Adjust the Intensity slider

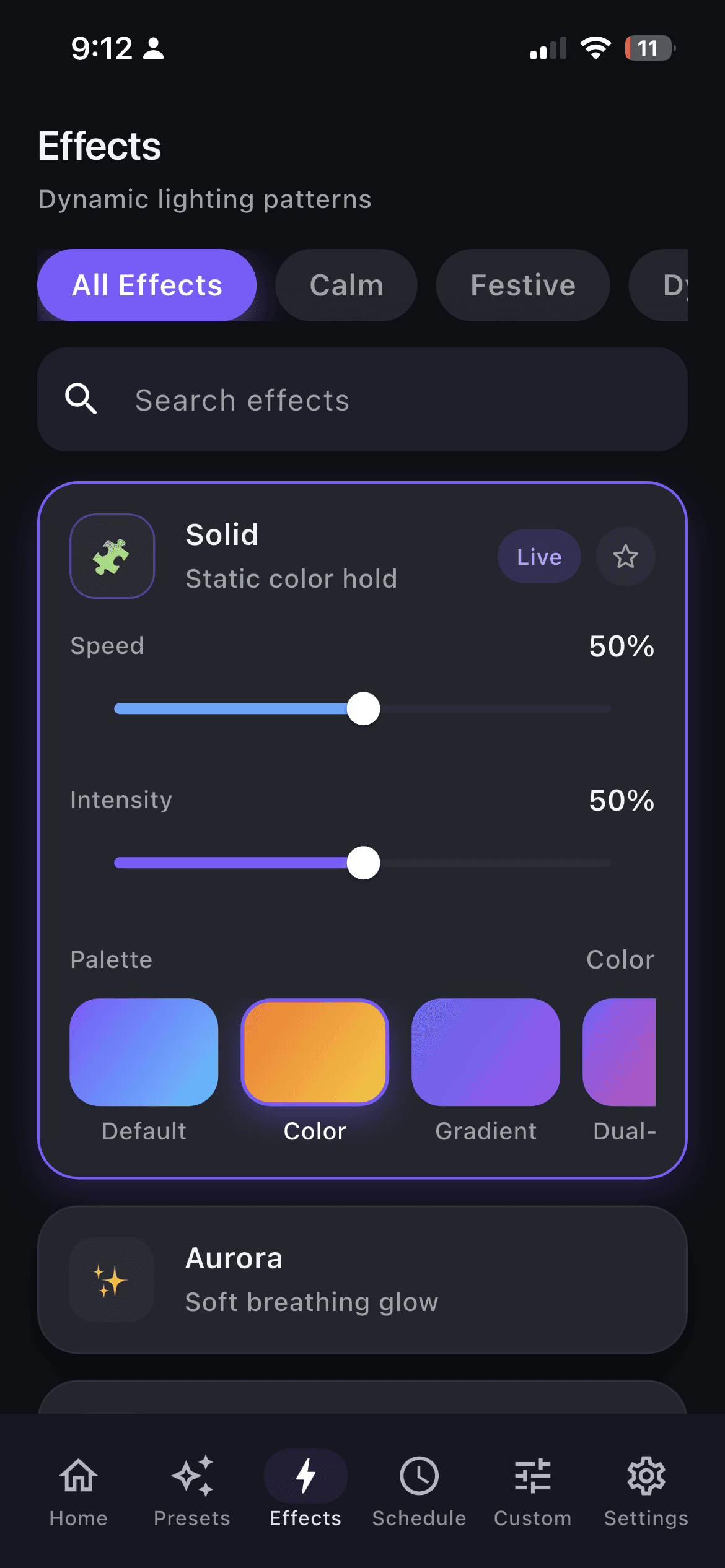[364, 863]
